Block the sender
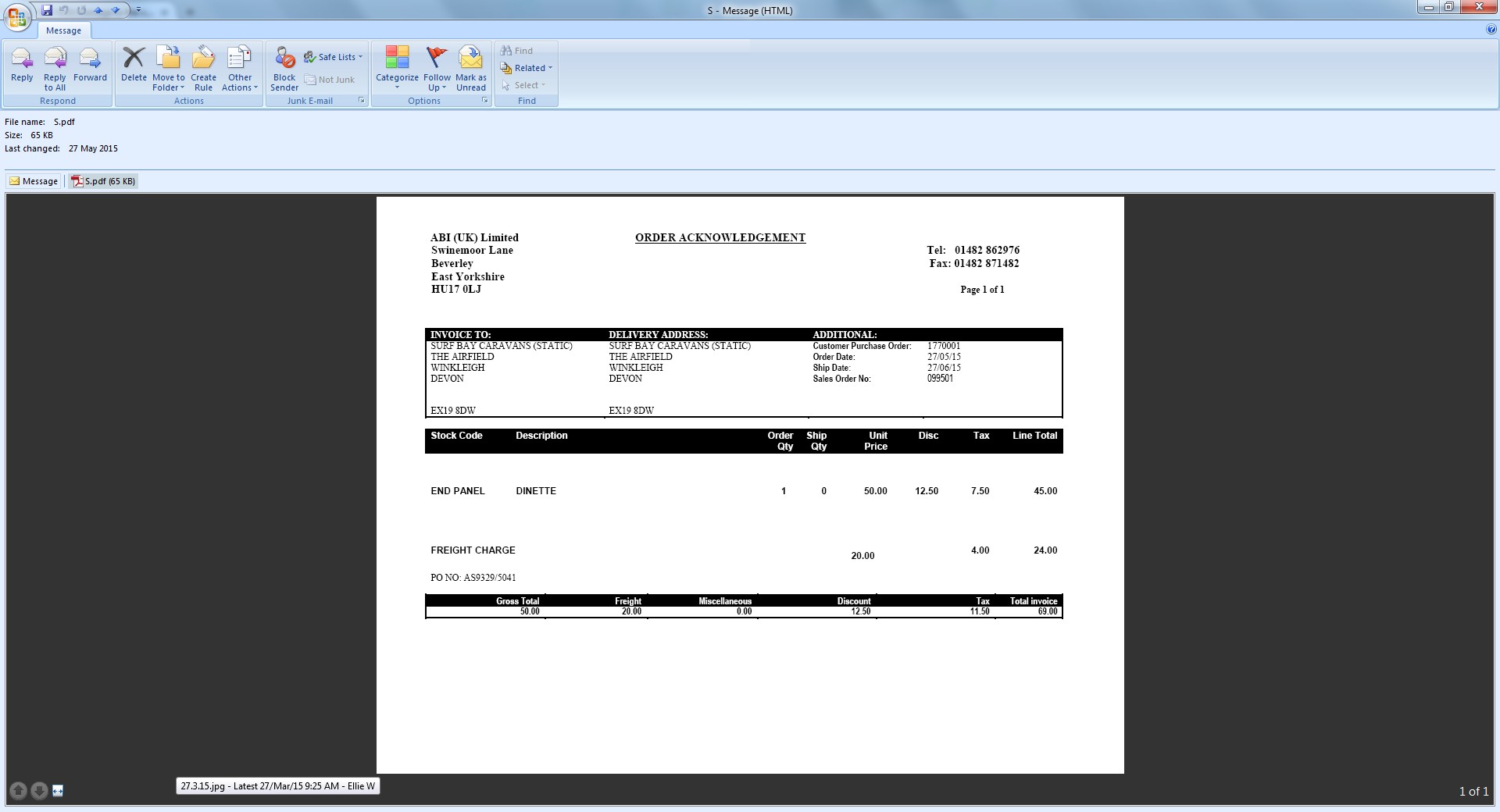The image size is (1500, 812). (284, 66)
